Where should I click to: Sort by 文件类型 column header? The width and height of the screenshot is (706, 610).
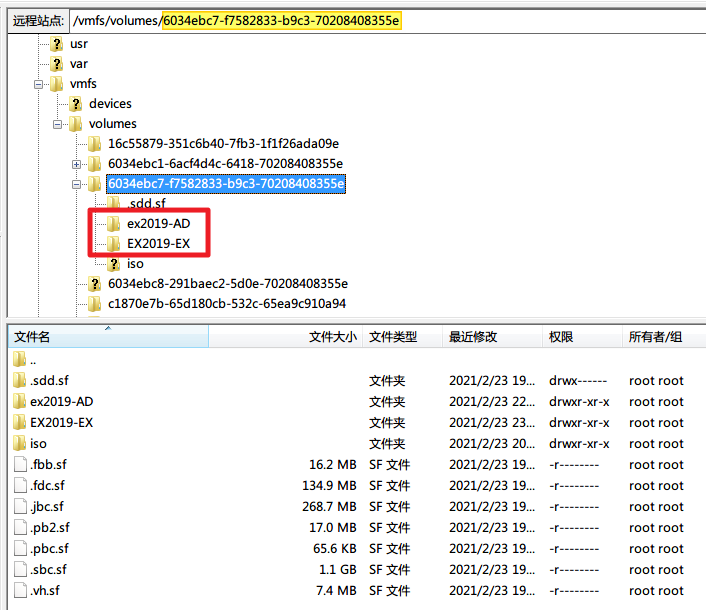click(402, 337)
